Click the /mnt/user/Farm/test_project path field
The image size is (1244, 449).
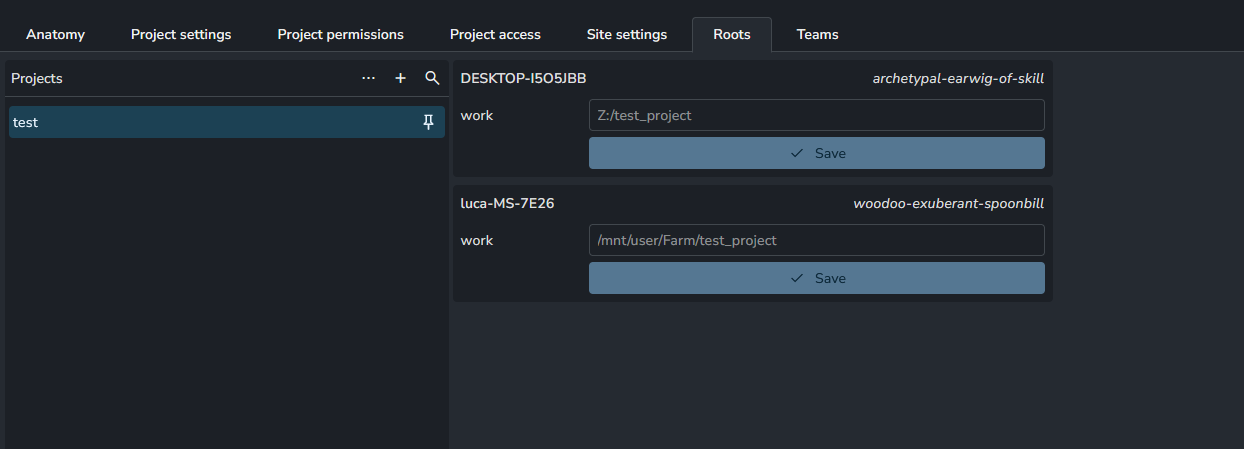point(816,240)
